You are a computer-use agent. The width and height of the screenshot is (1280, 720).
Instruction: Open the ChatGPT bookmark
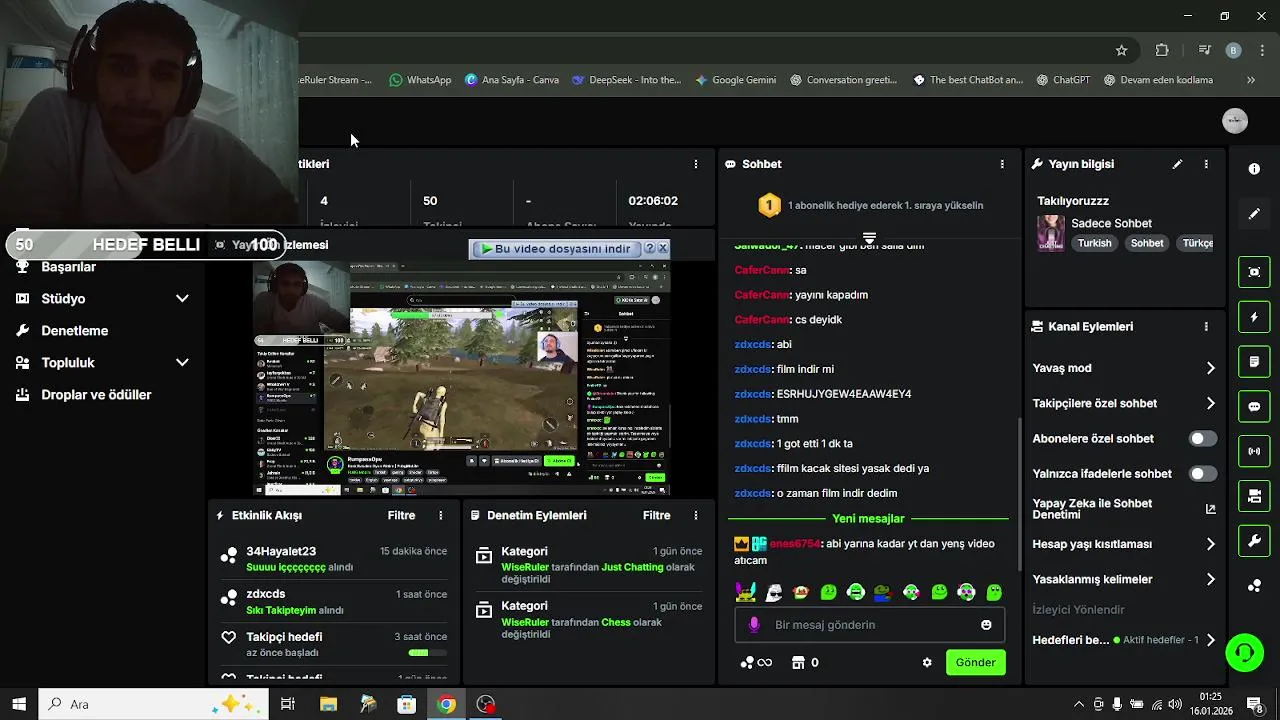(1063, 80)
